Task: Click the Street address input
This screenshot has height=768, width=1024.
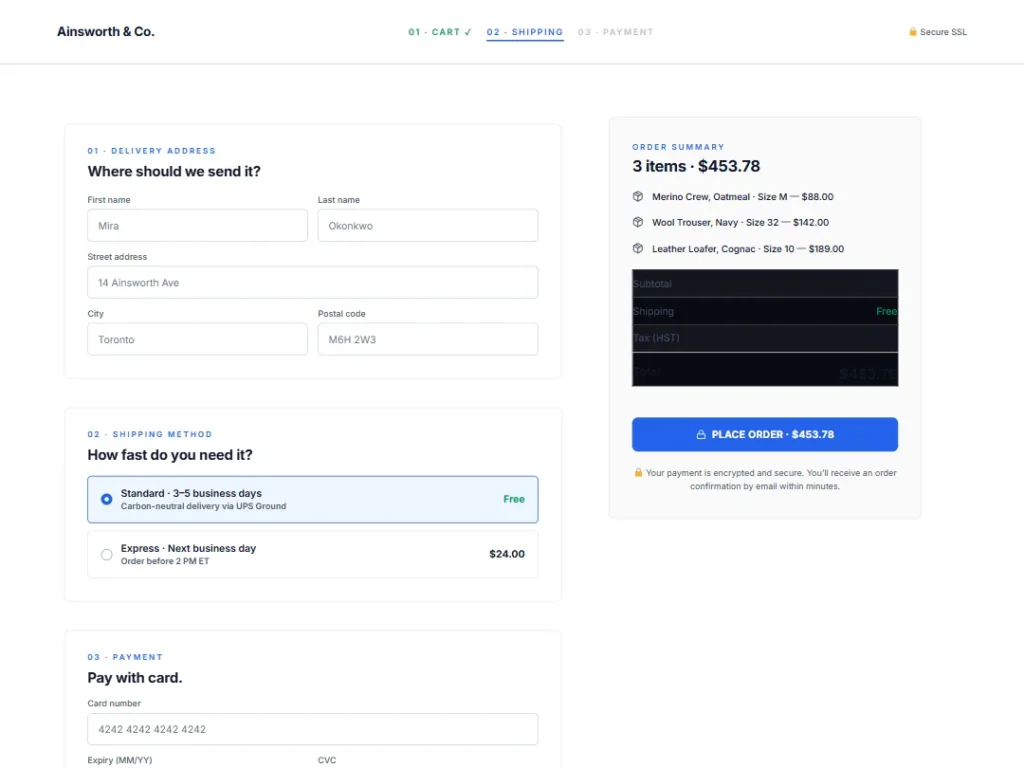Action: coord(313,282)
